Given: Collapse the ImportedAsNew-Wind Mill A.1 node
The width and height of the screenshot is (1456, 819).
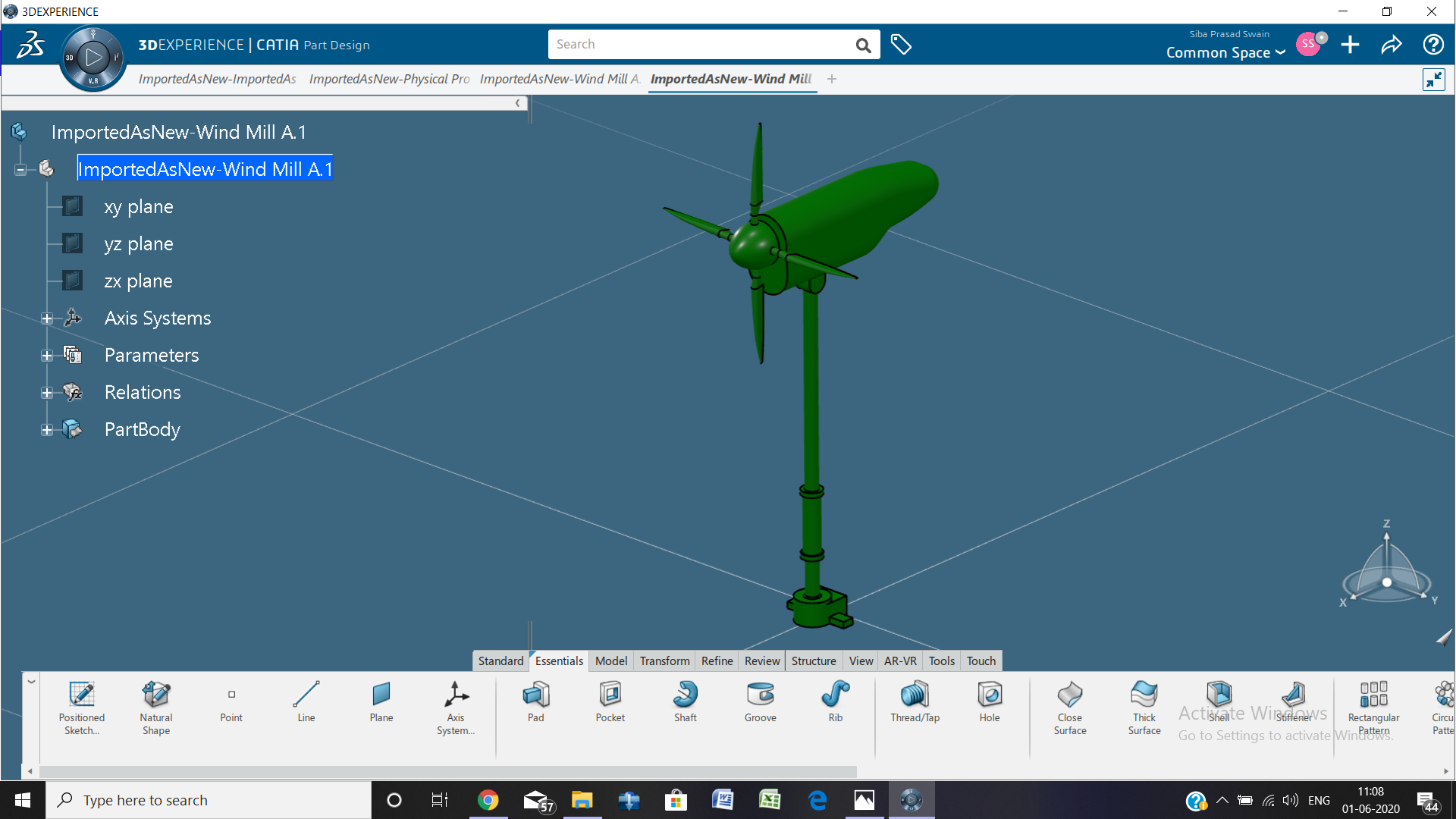Looking at the screenshot, I should [20, 170].
